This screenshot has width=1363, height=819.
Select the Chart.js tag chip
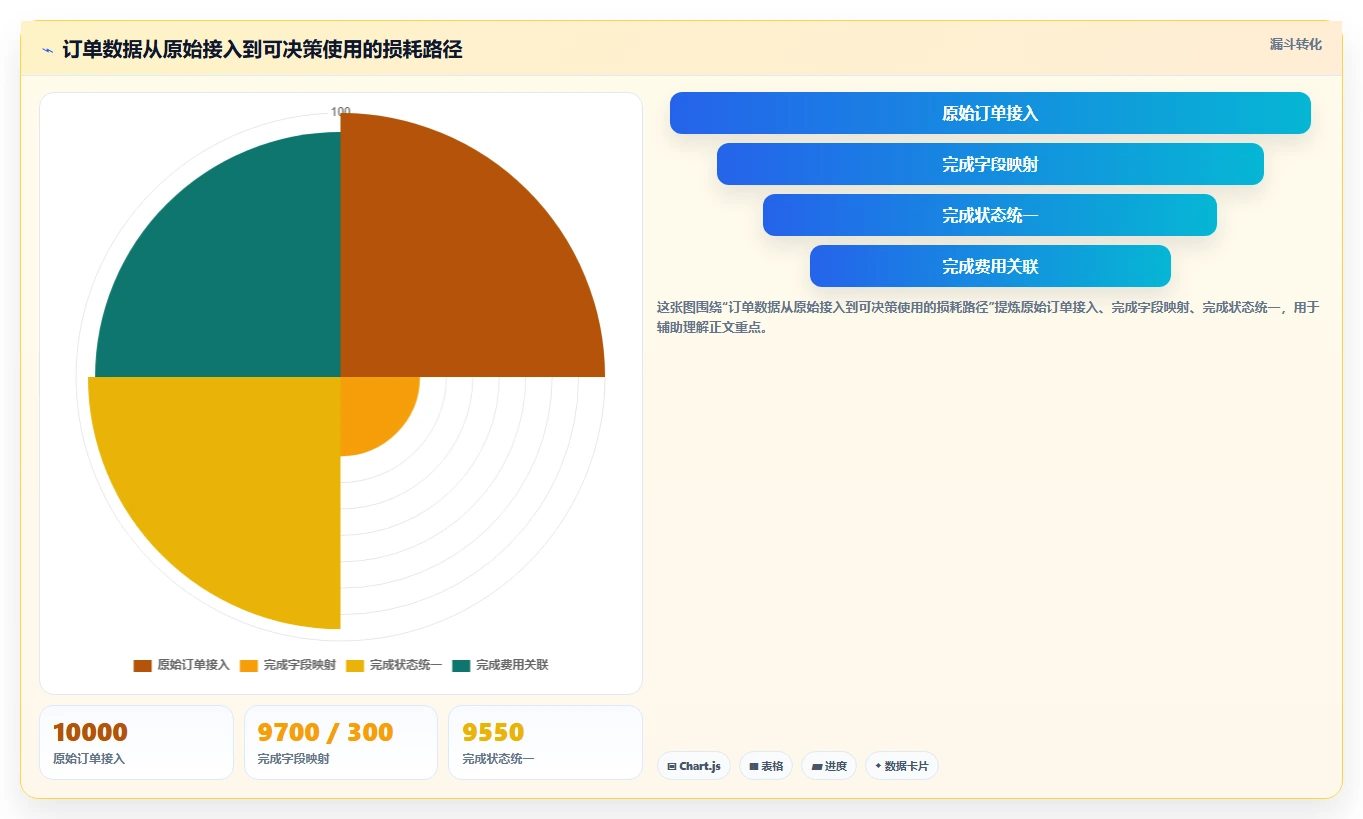coord(694,766)
